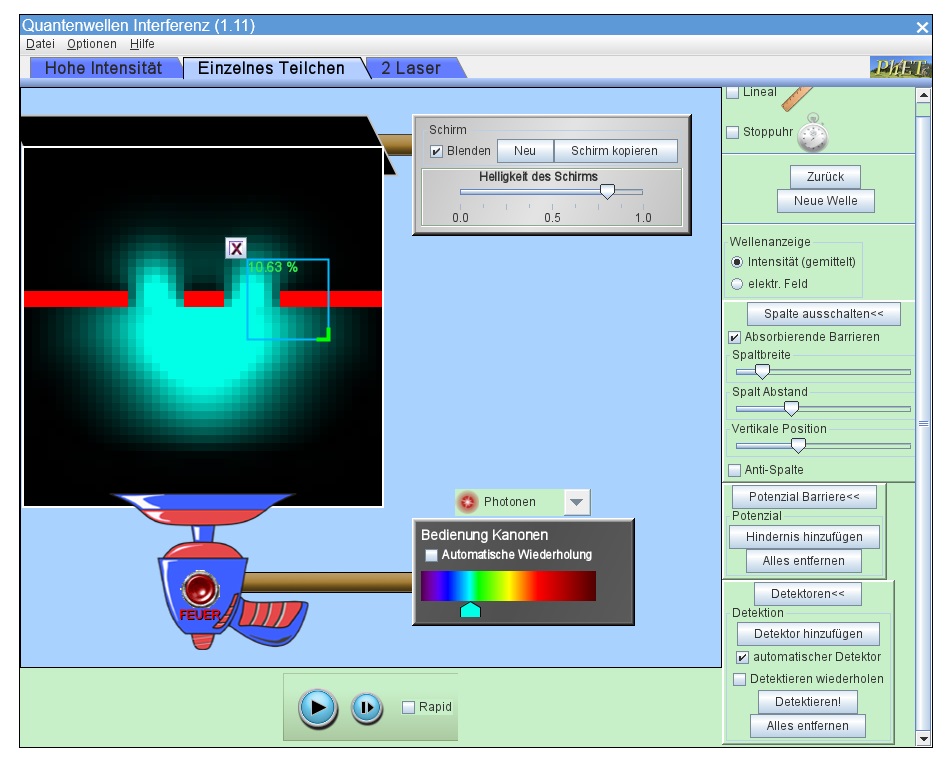Click the Neue Welle button

tap(826, 201)
